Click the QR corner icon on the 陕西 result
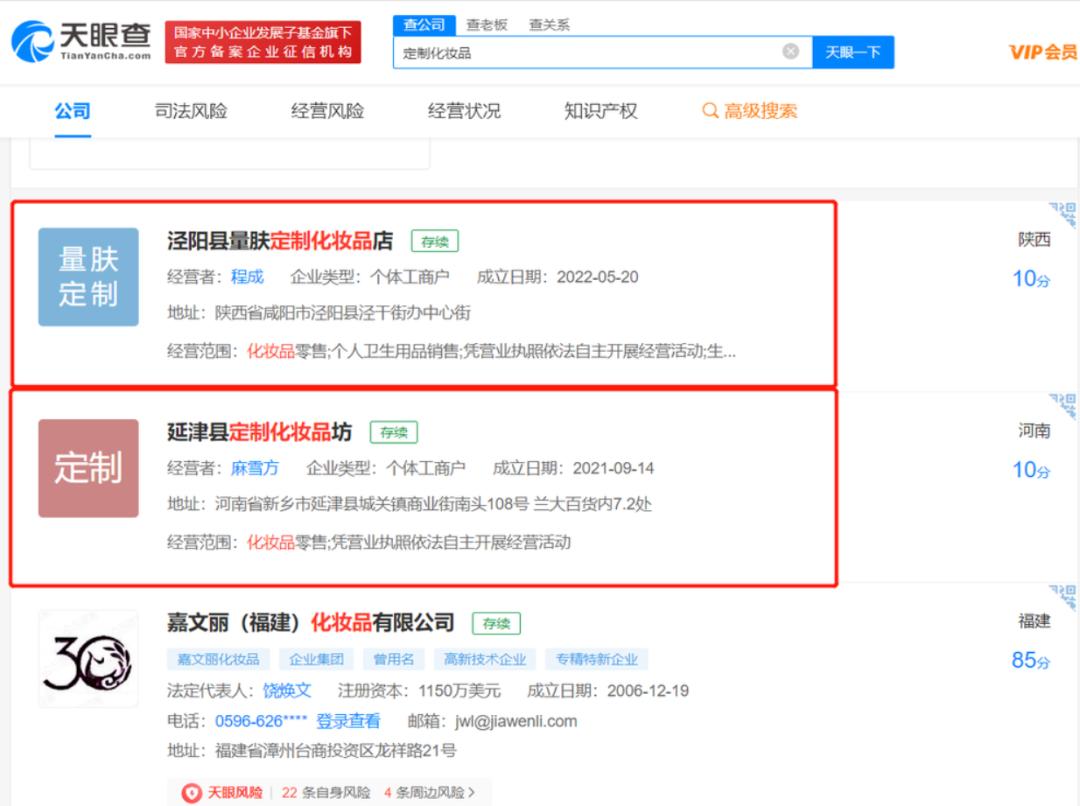This screenshot has width=1080, height=806. coord(1064,214)
